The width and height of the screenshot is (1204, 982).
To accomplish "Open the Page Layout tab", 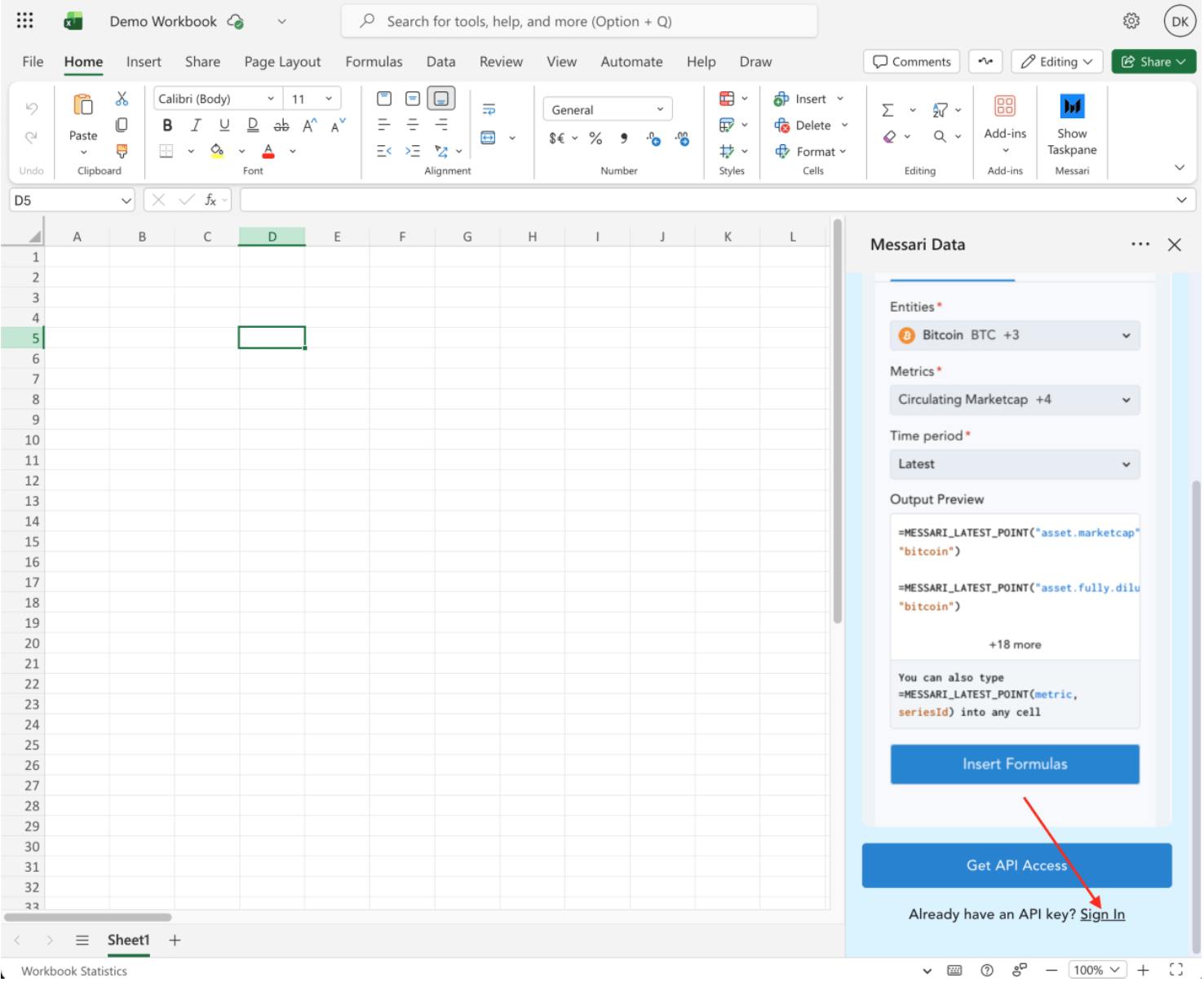I will click(x=282, y=62).
